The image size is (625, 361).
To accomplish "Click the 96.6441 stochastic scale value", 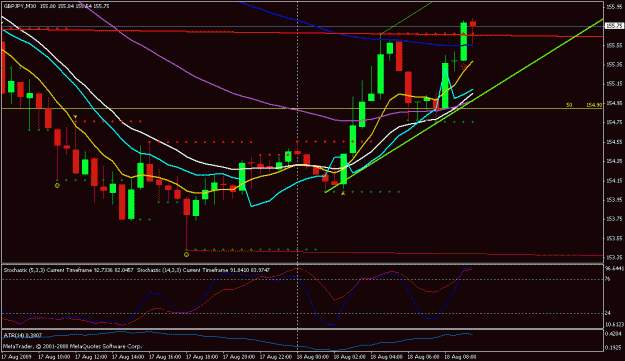I will pyautogui.click(x=614, y=269).
